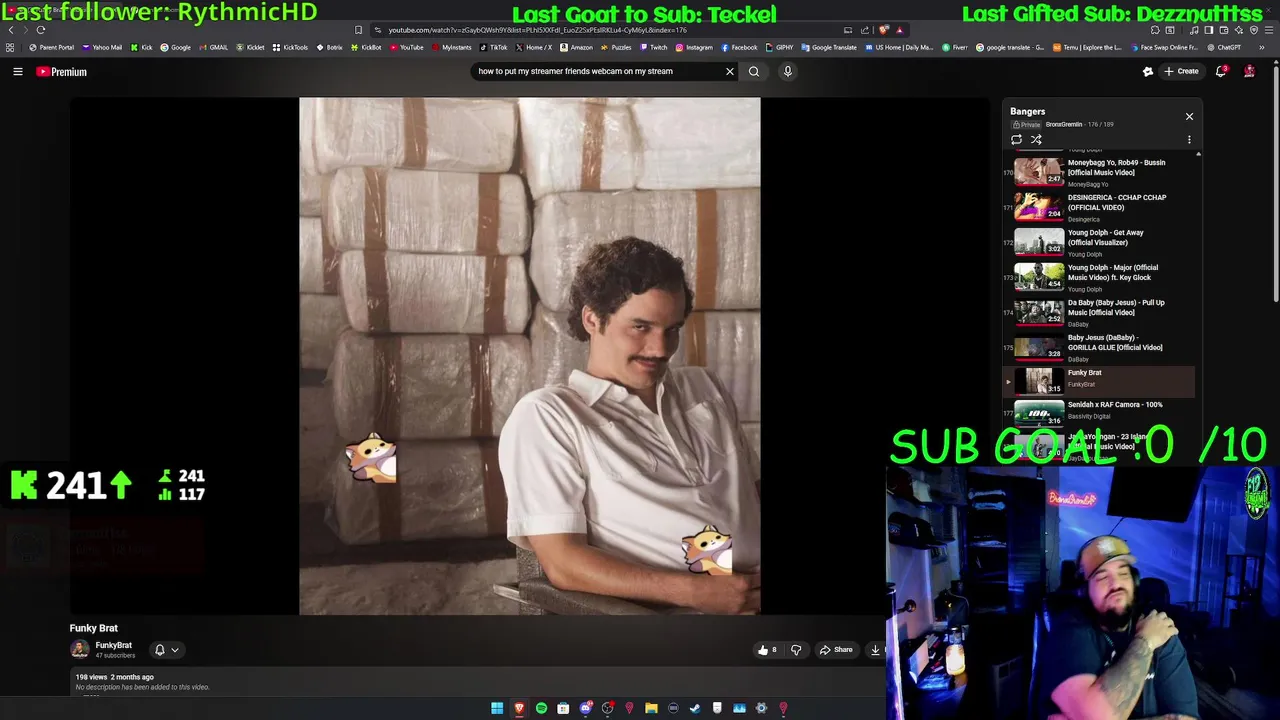Open the TikTok bookmark
1280x720 pixels.
[493, 47]
